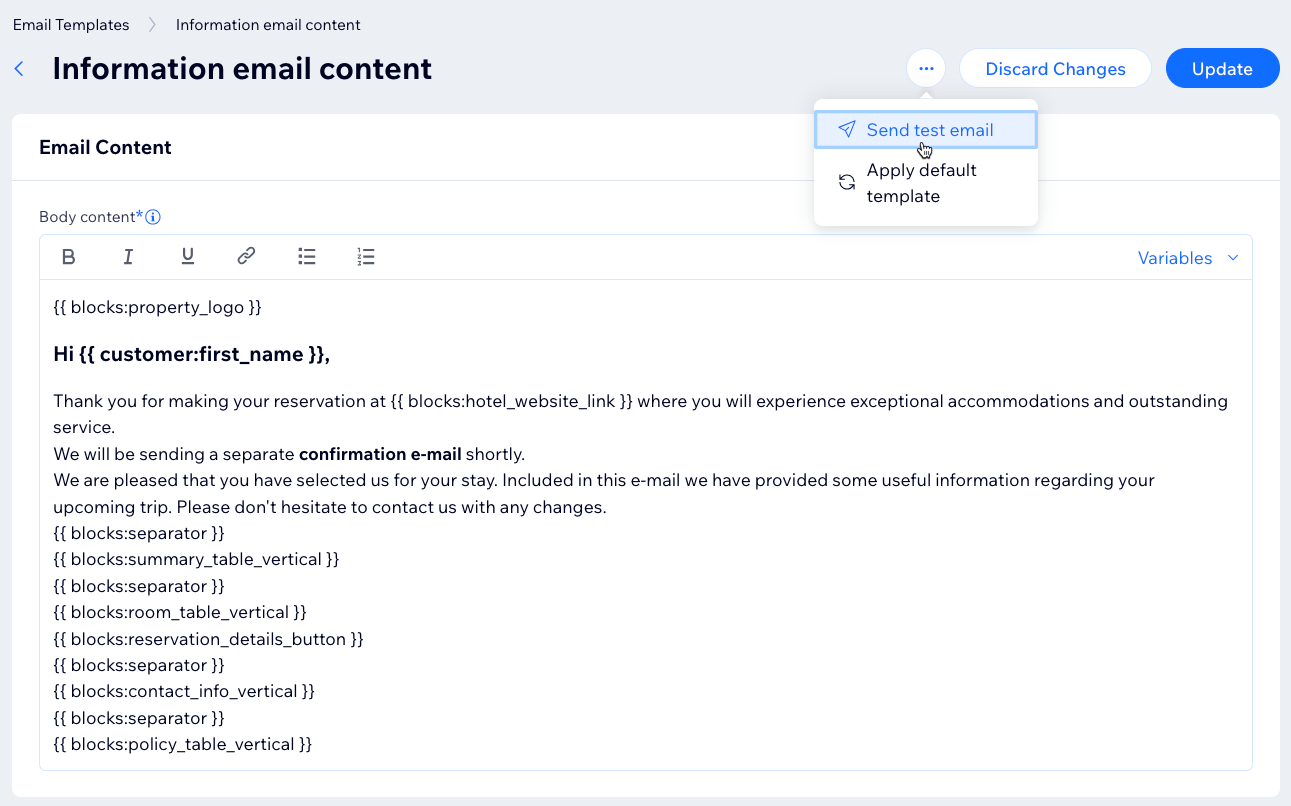Click the 'Body content' field label

(87, 217)
